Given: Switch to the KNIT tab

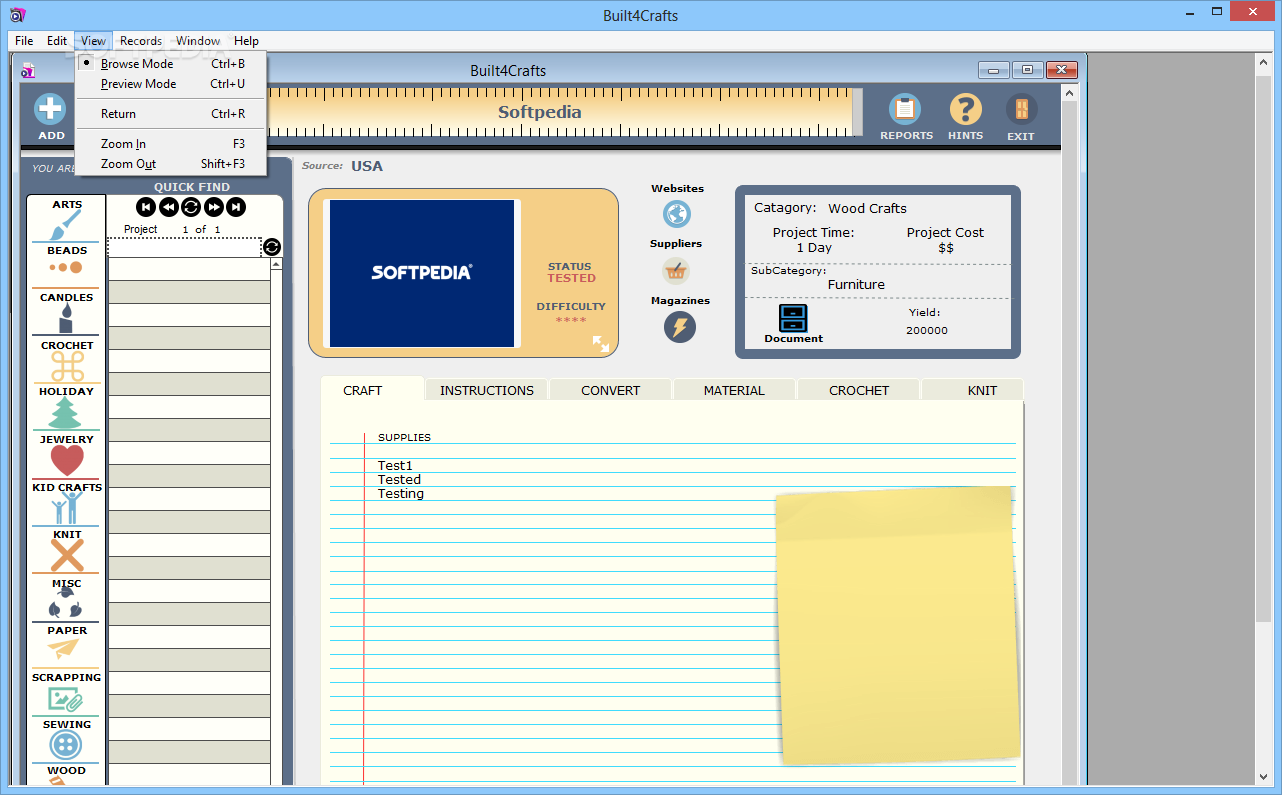Looking at the screenshot, I should pos(982,390).
